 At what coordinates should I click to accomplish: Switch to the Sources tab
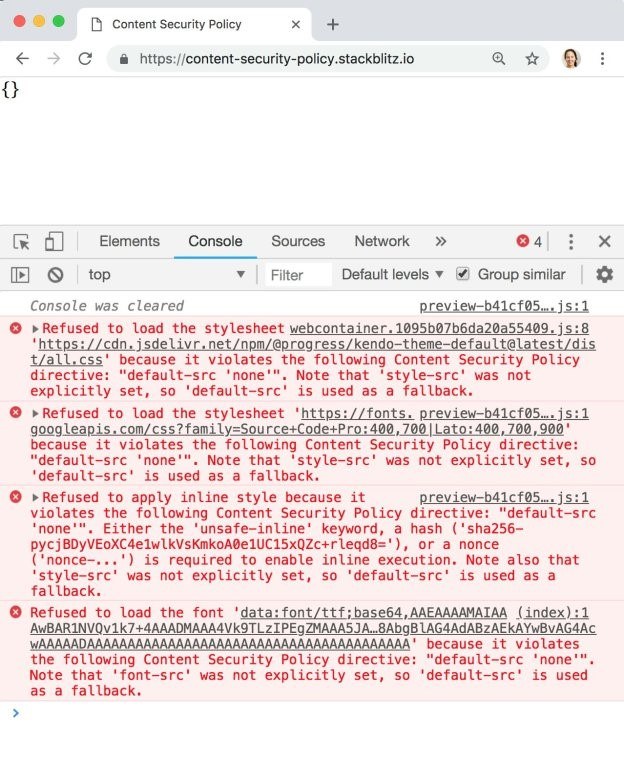298,241
